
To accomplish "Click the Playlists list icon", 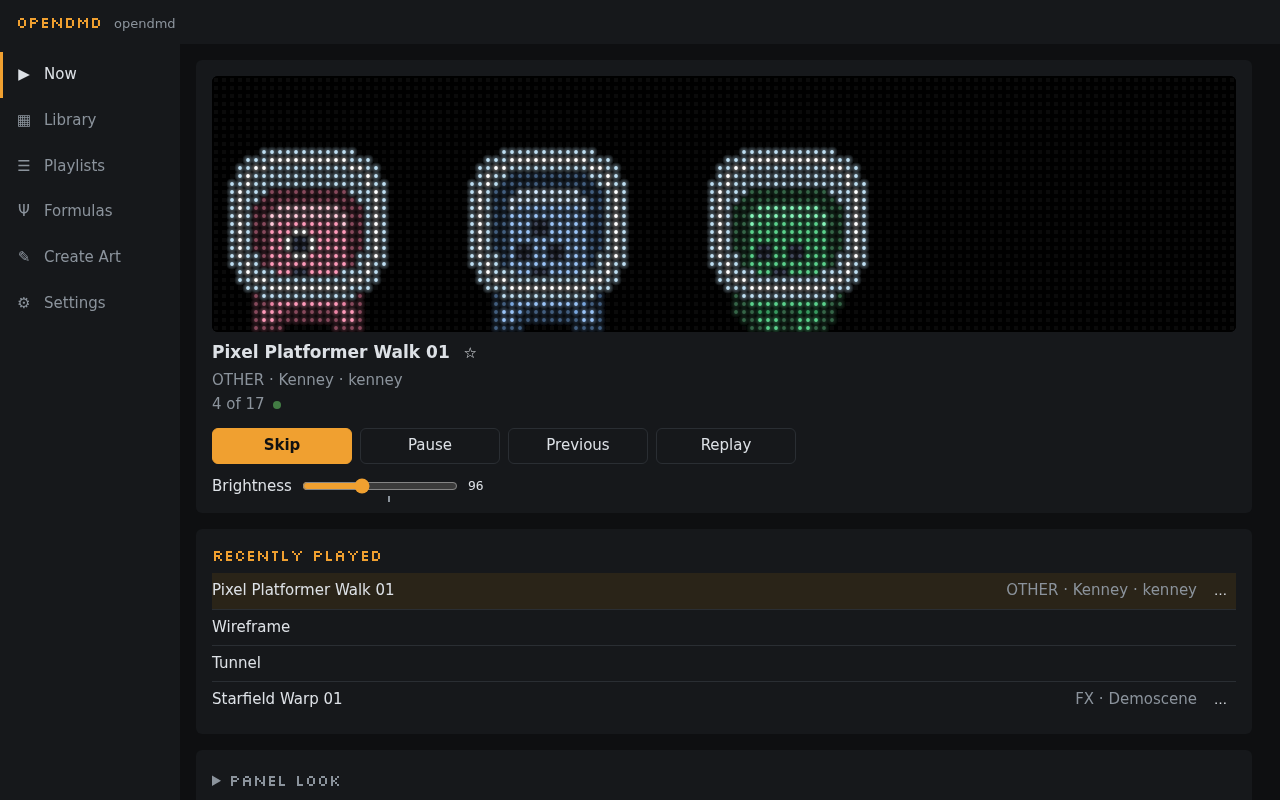I will [x=24, y=166].
